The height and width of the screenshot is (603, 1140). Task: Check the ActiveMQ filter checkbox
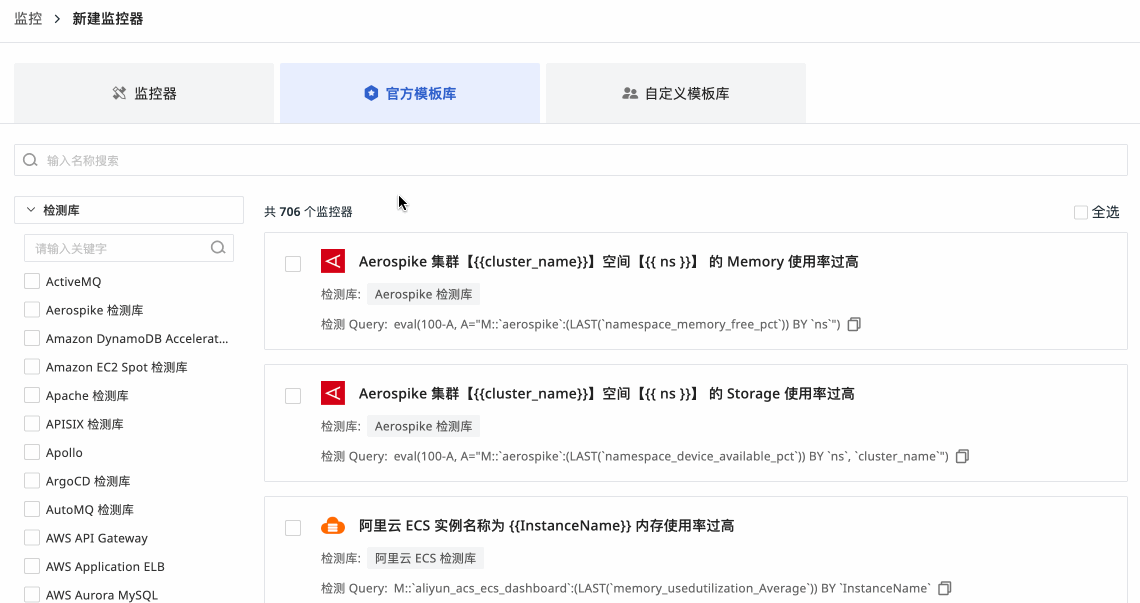click(x=32, y=282)
